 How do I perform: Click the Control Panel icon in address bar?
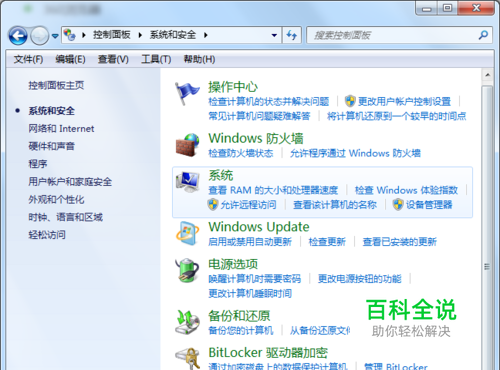[70, 35]
